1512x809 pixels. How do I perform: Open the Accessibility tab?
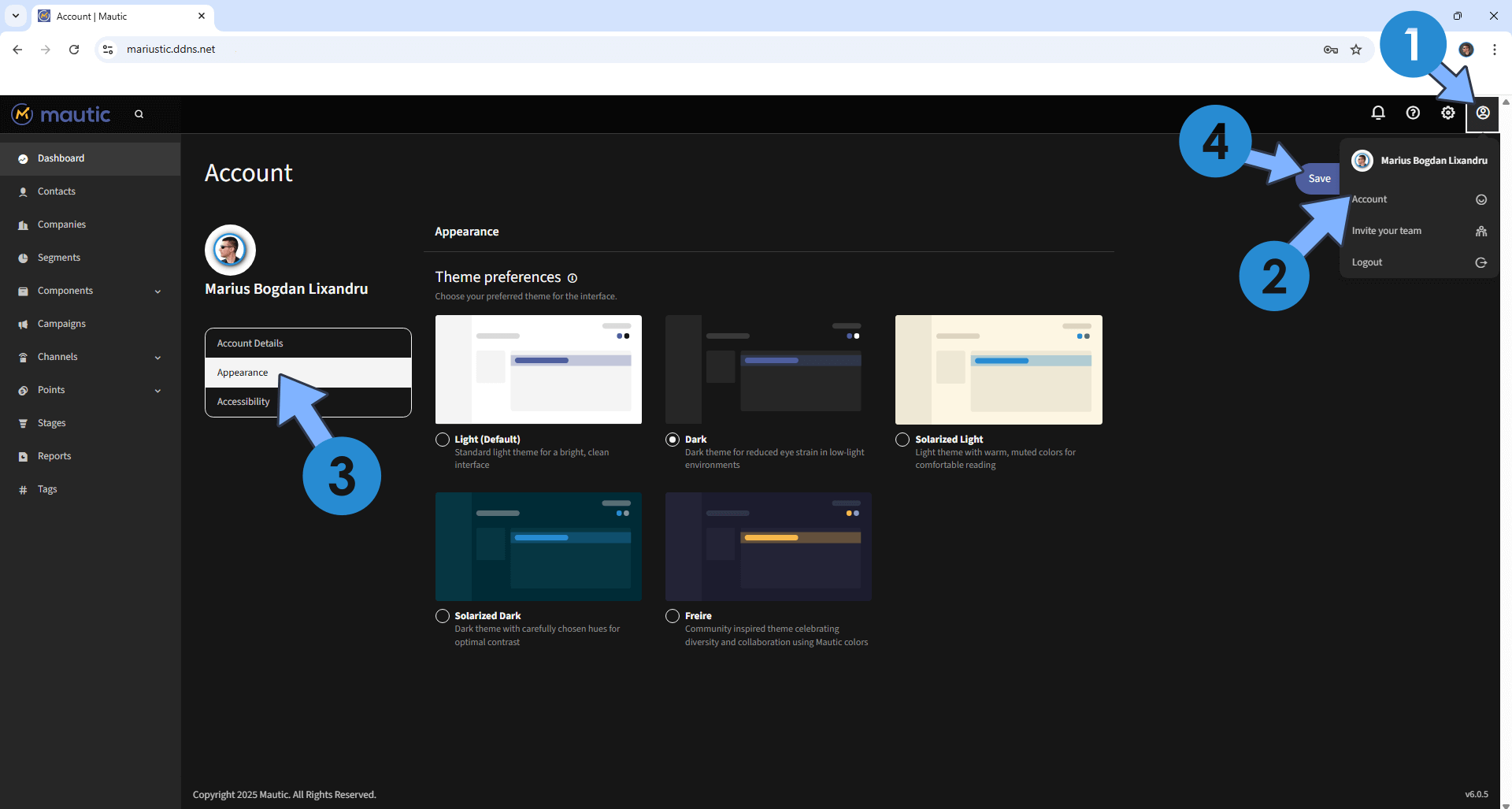[243, 402]
